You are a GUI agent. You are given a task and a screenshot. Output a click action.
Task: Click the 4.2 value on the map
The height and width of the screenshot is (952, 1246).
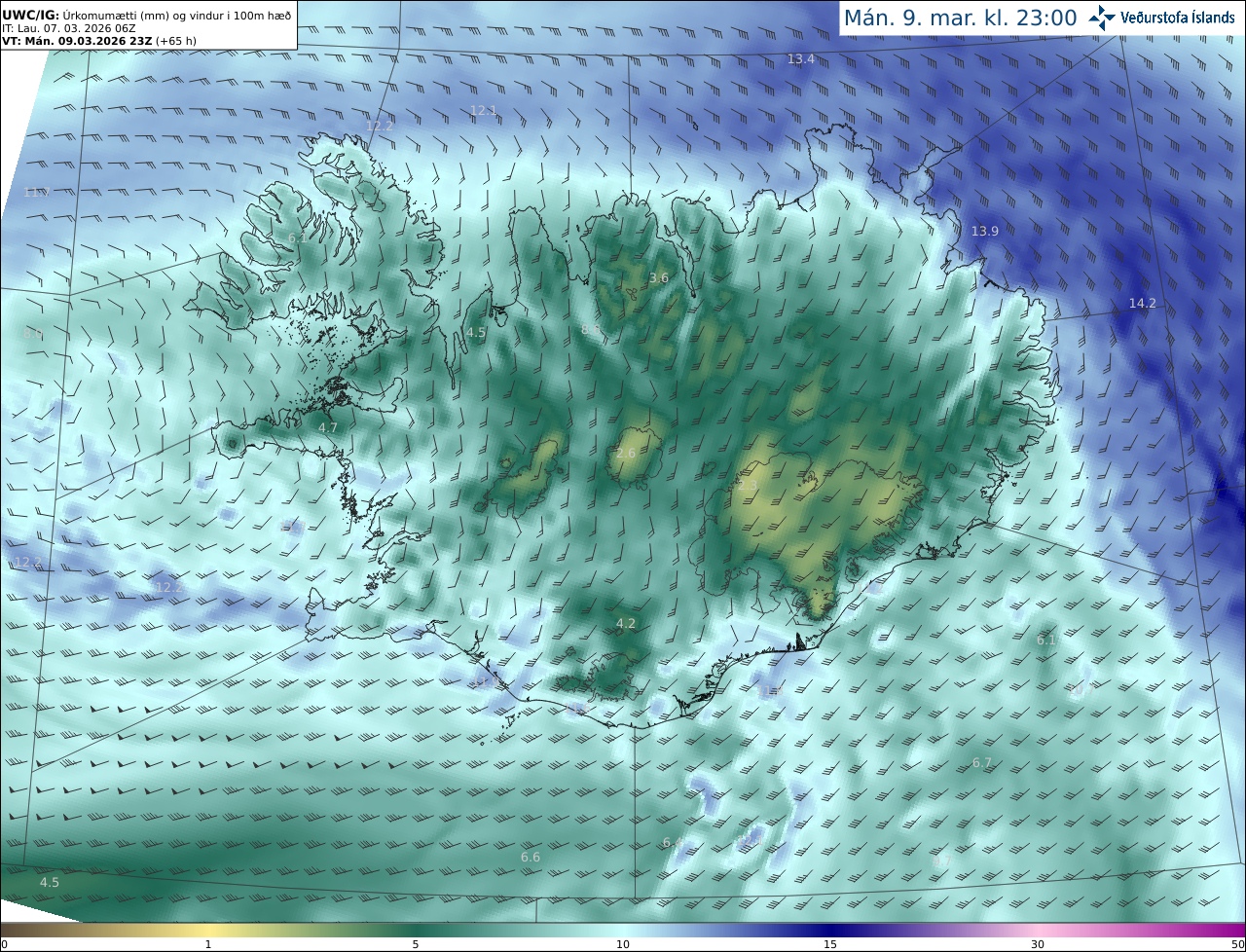click(626, 624)
